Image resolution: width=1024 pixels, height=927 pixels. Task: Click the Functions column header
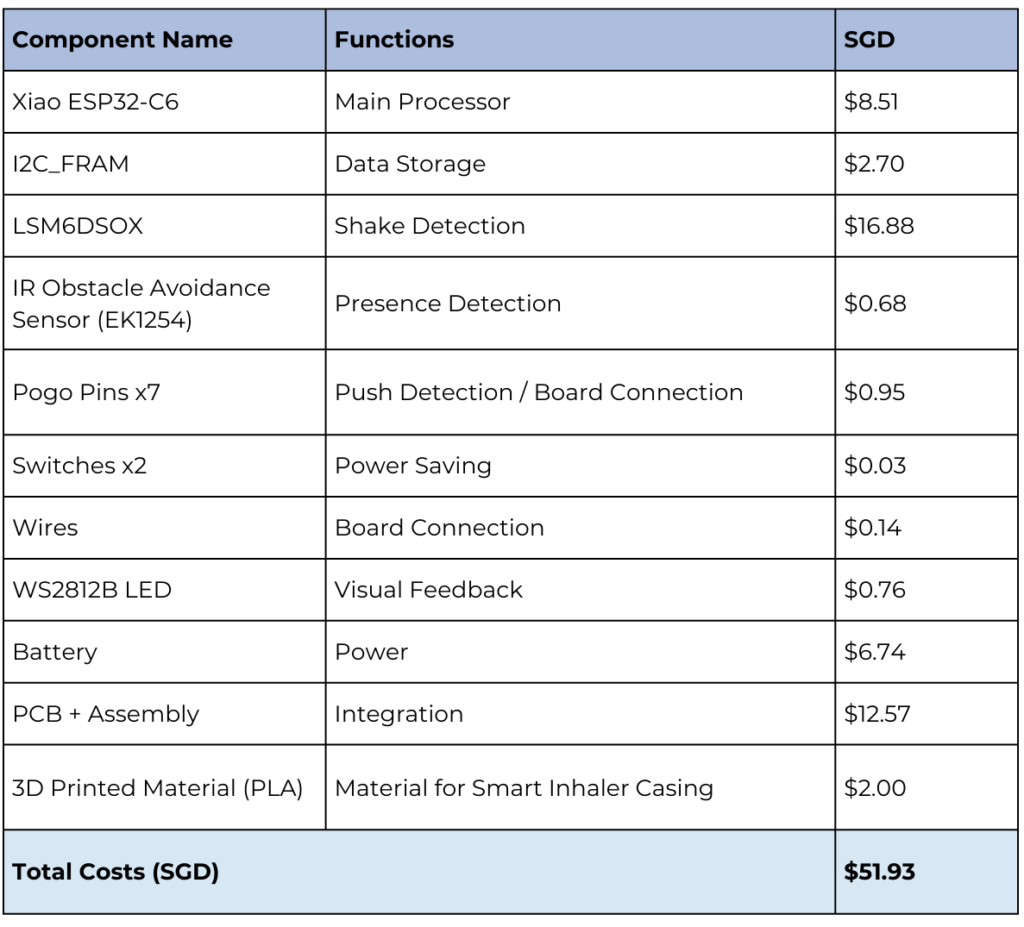(x=394, y=40)
